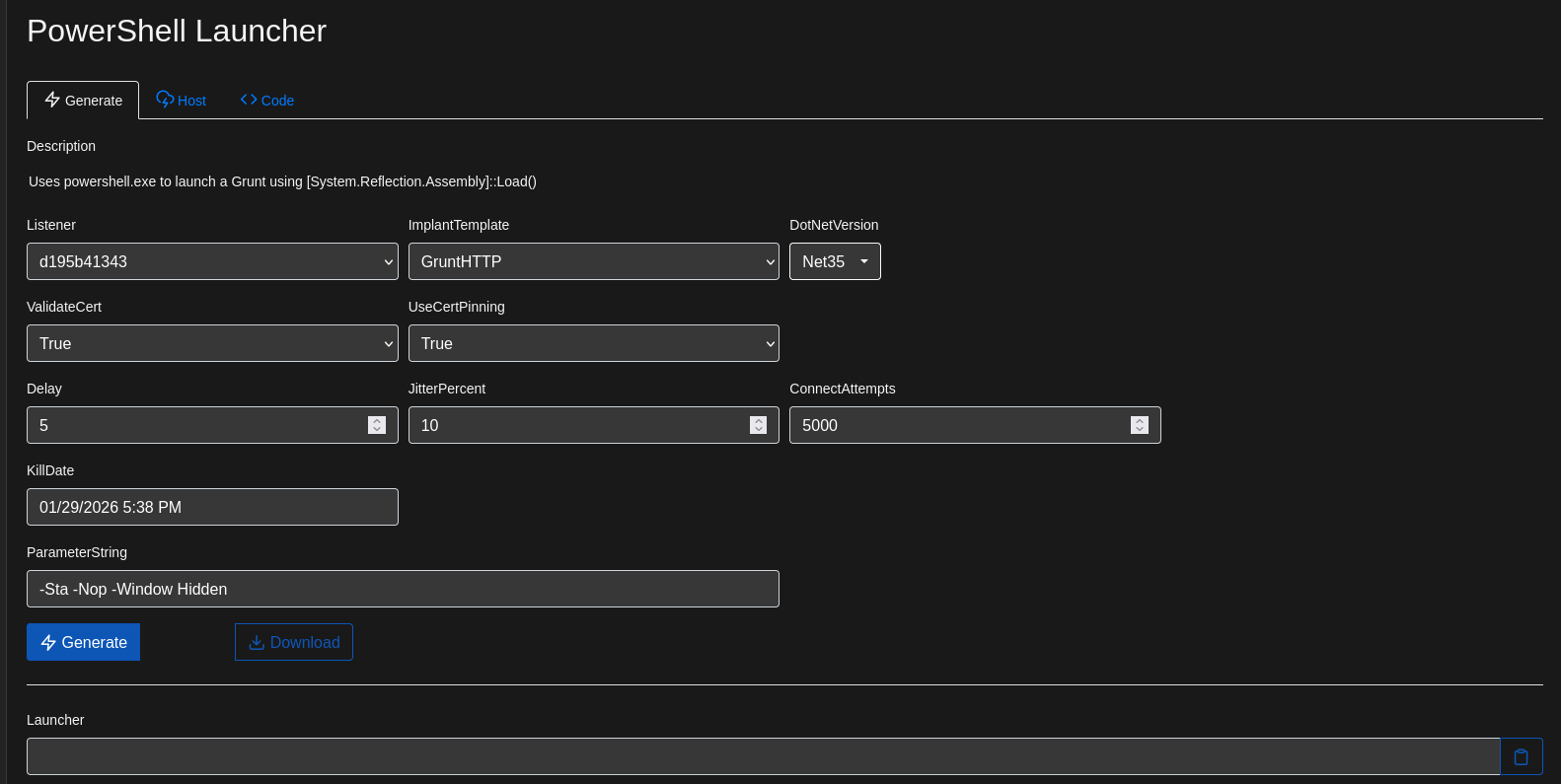Switch to the Code tab
This screenshot has height=784, width=1561.
coord(267,101)
